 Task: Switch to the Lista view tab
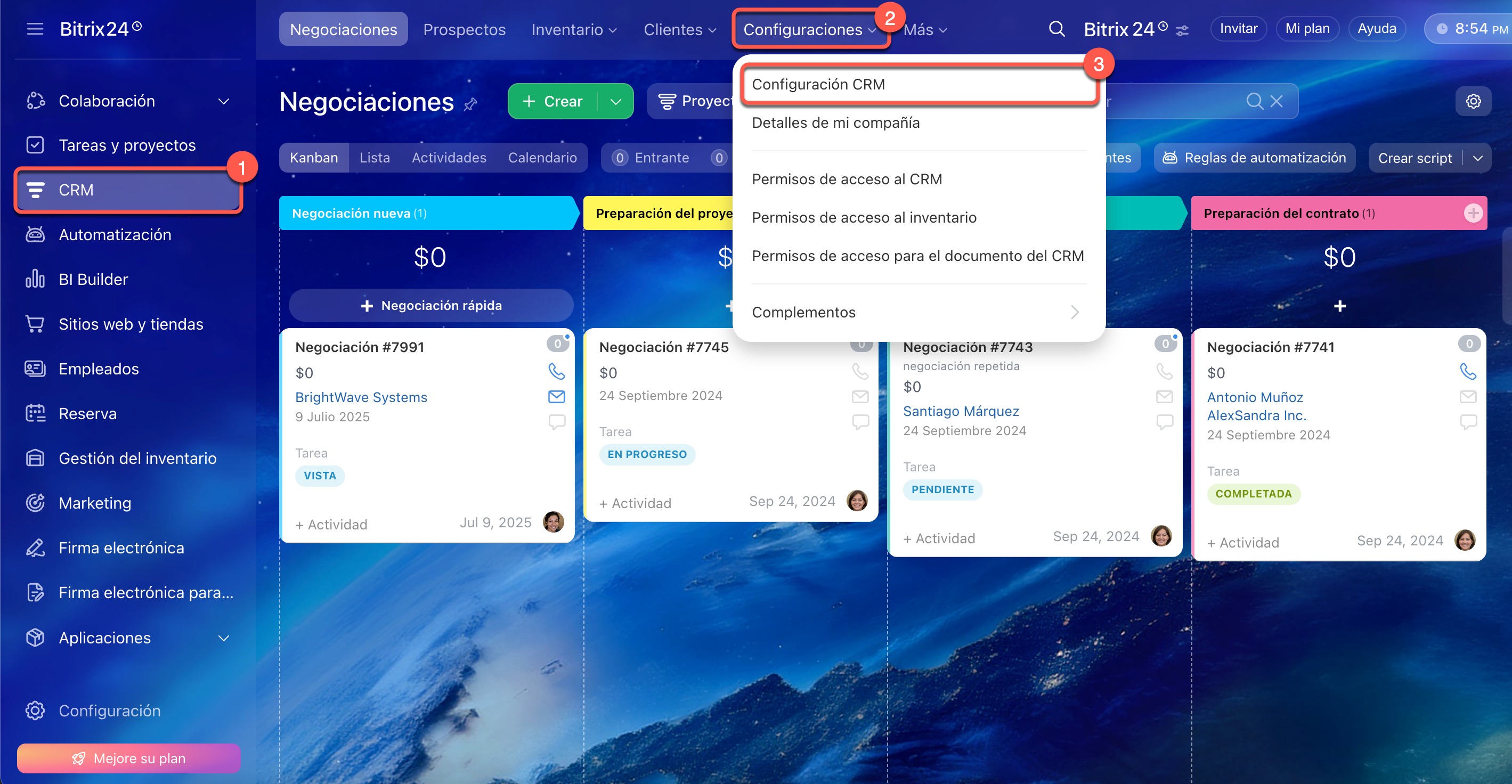click(x=375, y=158)
